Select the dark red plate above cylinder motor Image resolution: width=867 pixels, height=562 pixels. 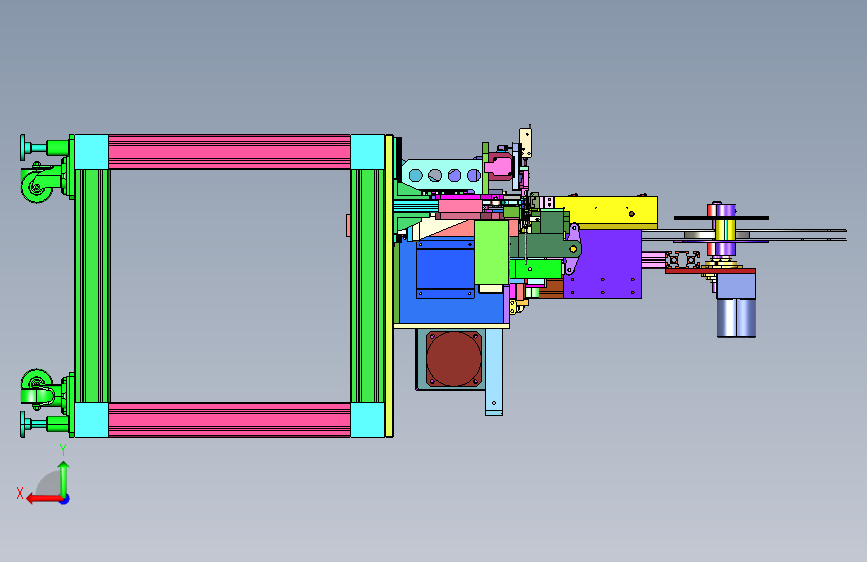pyautogui.click(x=711, y=271)
